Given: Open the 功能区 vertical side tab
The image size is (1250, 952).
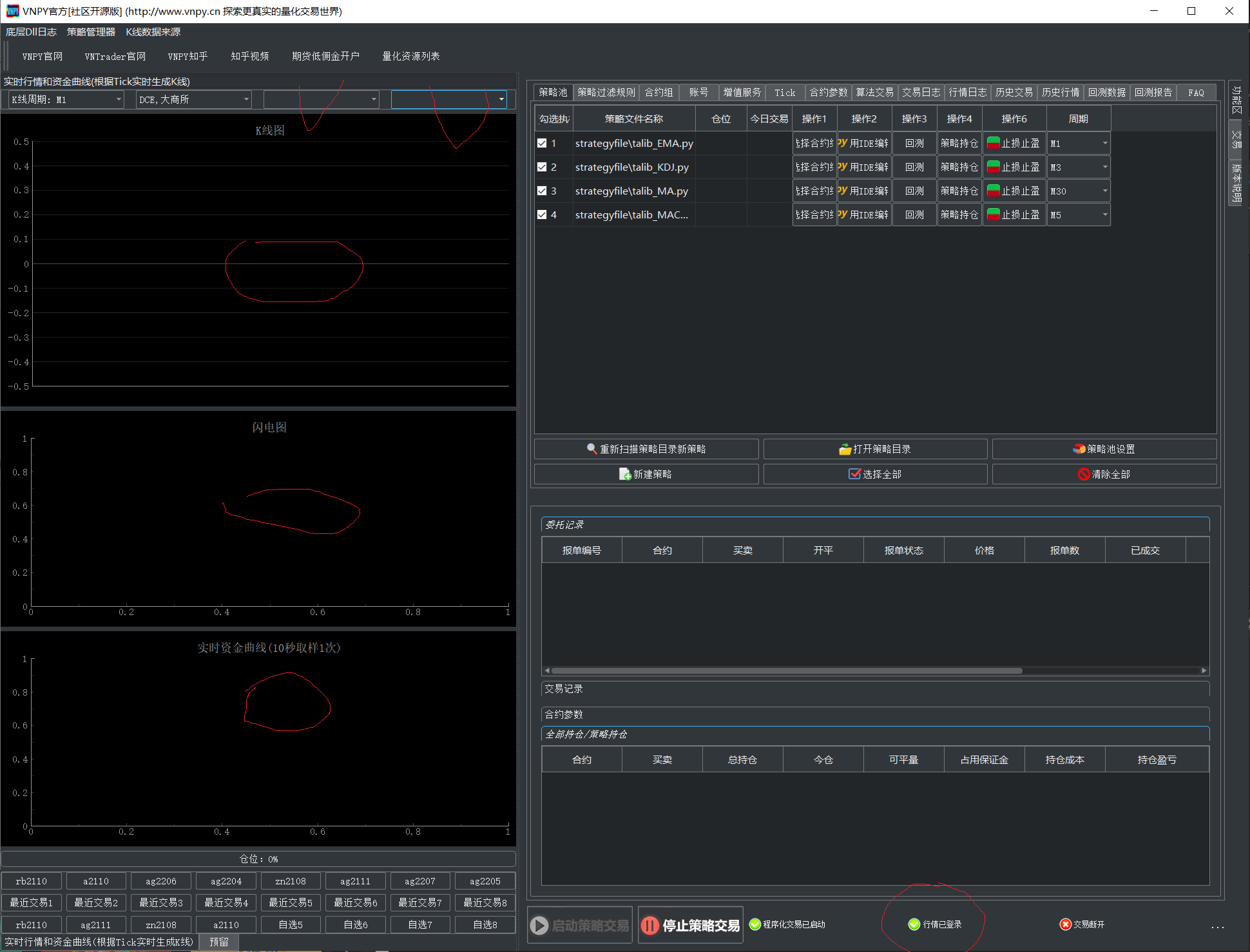Looking at the screenshot, I should [x=1236, y=100].
